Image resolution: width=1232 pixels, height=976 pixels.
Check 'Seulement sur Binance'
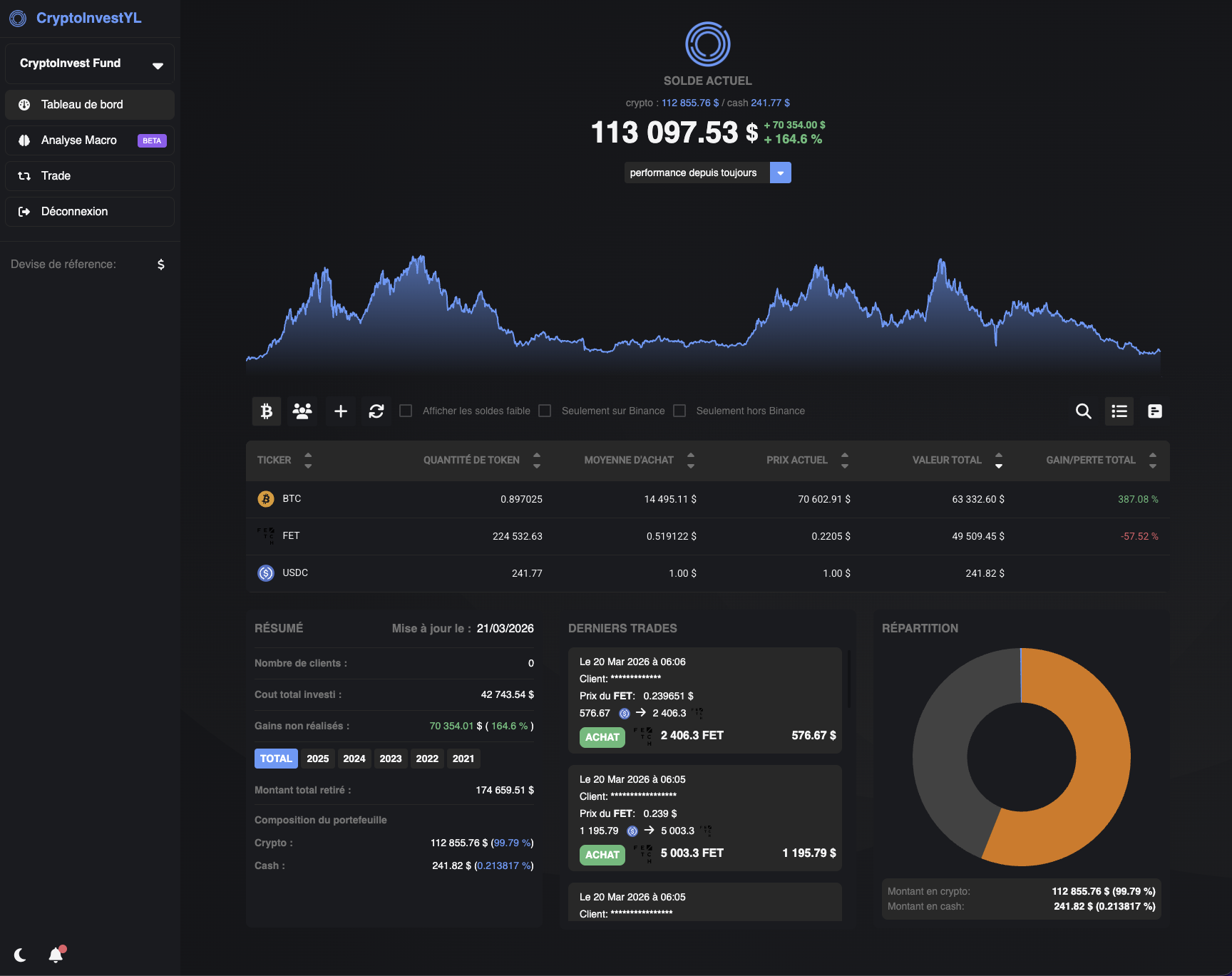coord(545,411)
